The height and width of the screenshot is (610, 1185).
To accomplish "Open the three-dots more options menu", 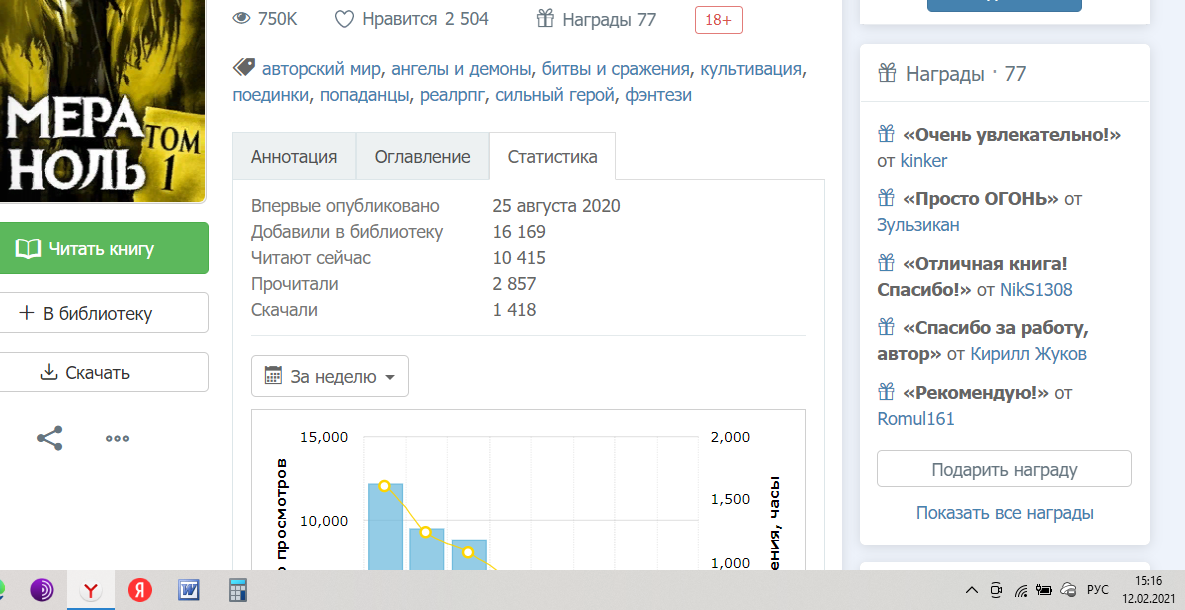I will 118,438.
